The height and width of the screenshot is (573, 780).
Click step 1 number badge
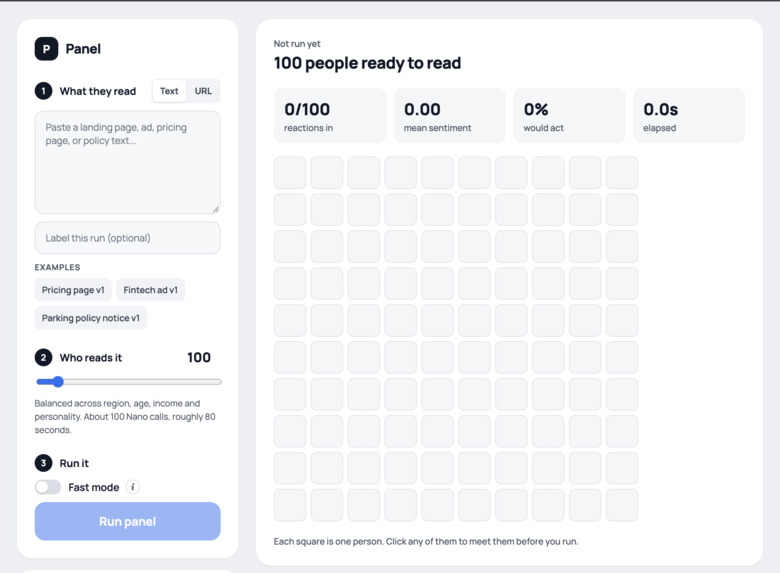(43, 91)
